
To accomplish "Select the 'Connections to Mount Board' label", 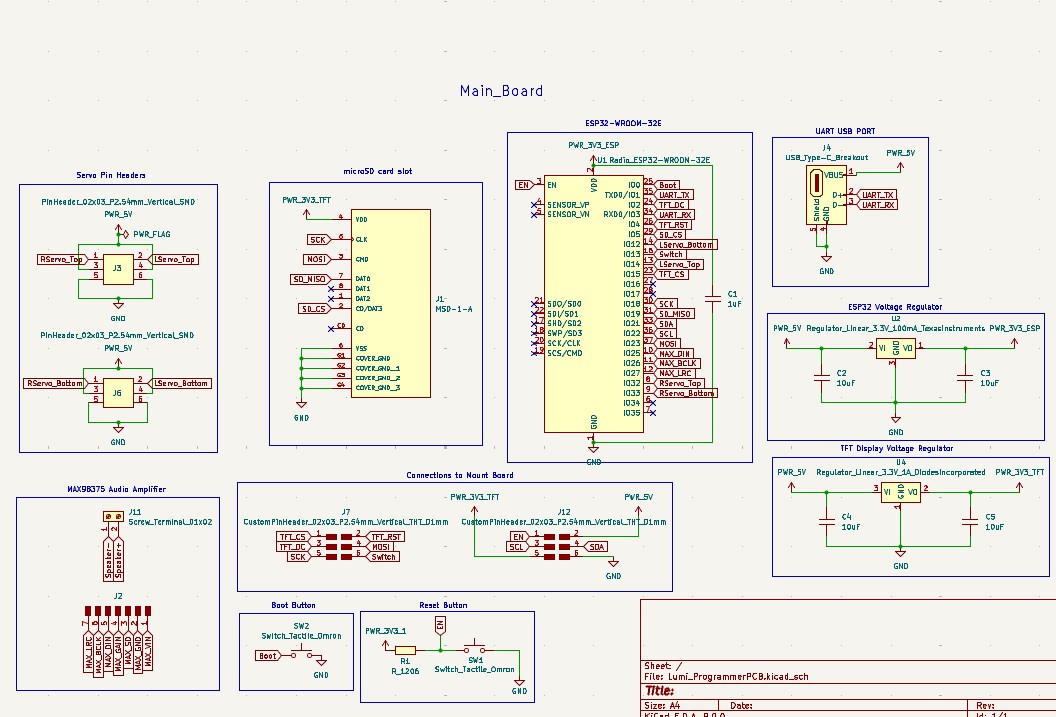I will [459, 475].
